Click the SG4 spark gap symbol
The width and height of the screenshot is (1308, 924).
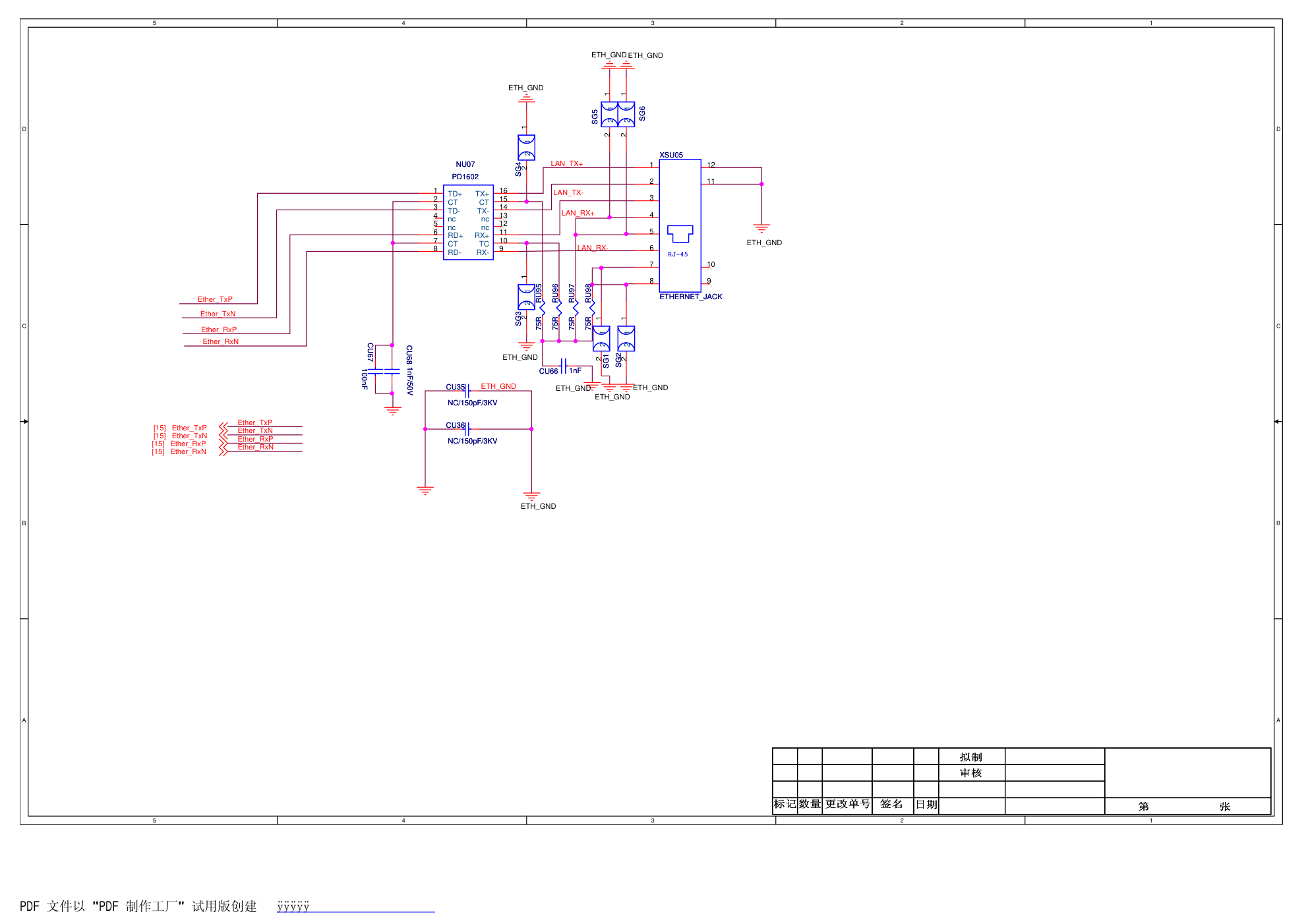point(526,148)
